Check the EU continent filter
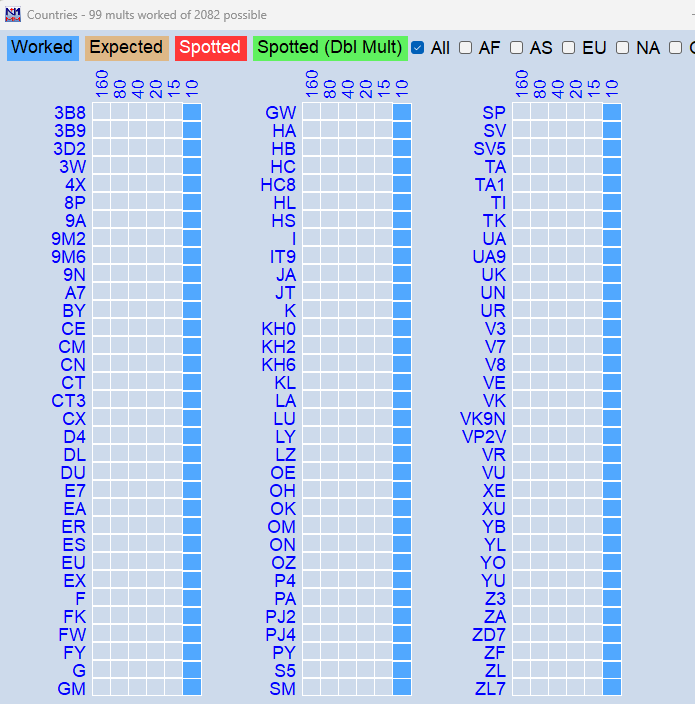 click(x=568, y=47)
